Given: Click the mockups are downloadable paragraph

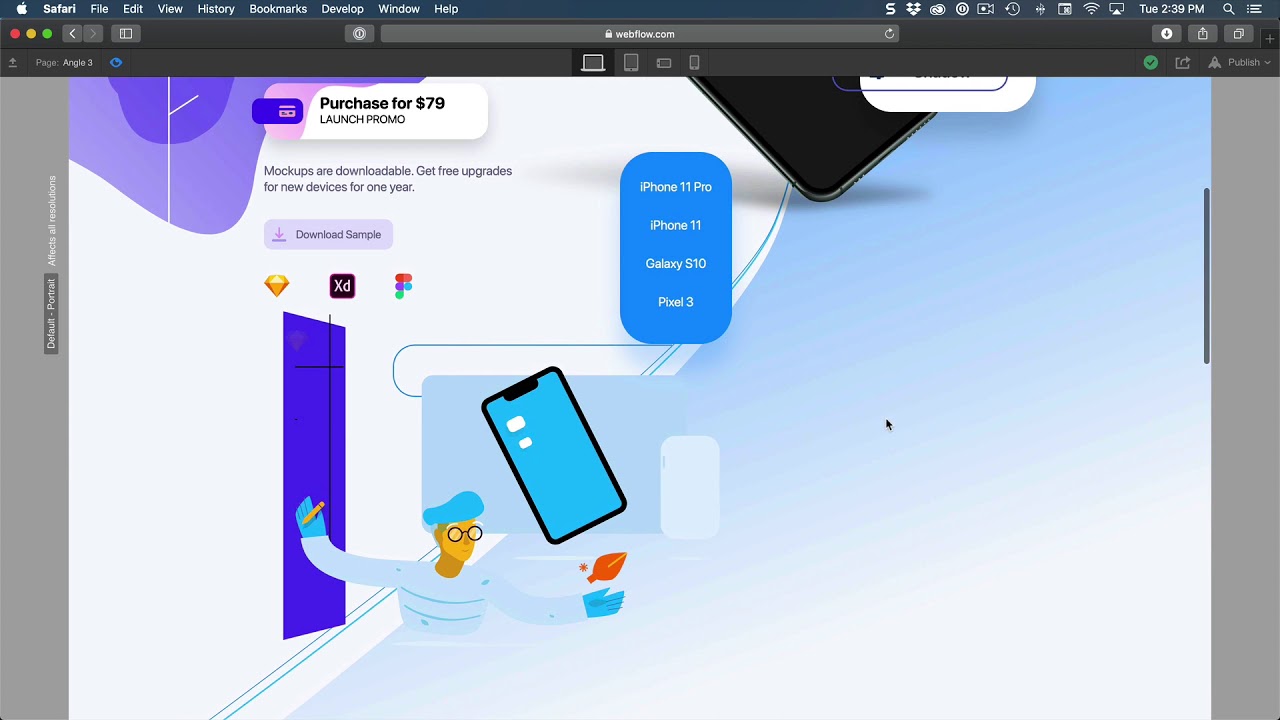Looking at the screenshot, I should [388, 179].
